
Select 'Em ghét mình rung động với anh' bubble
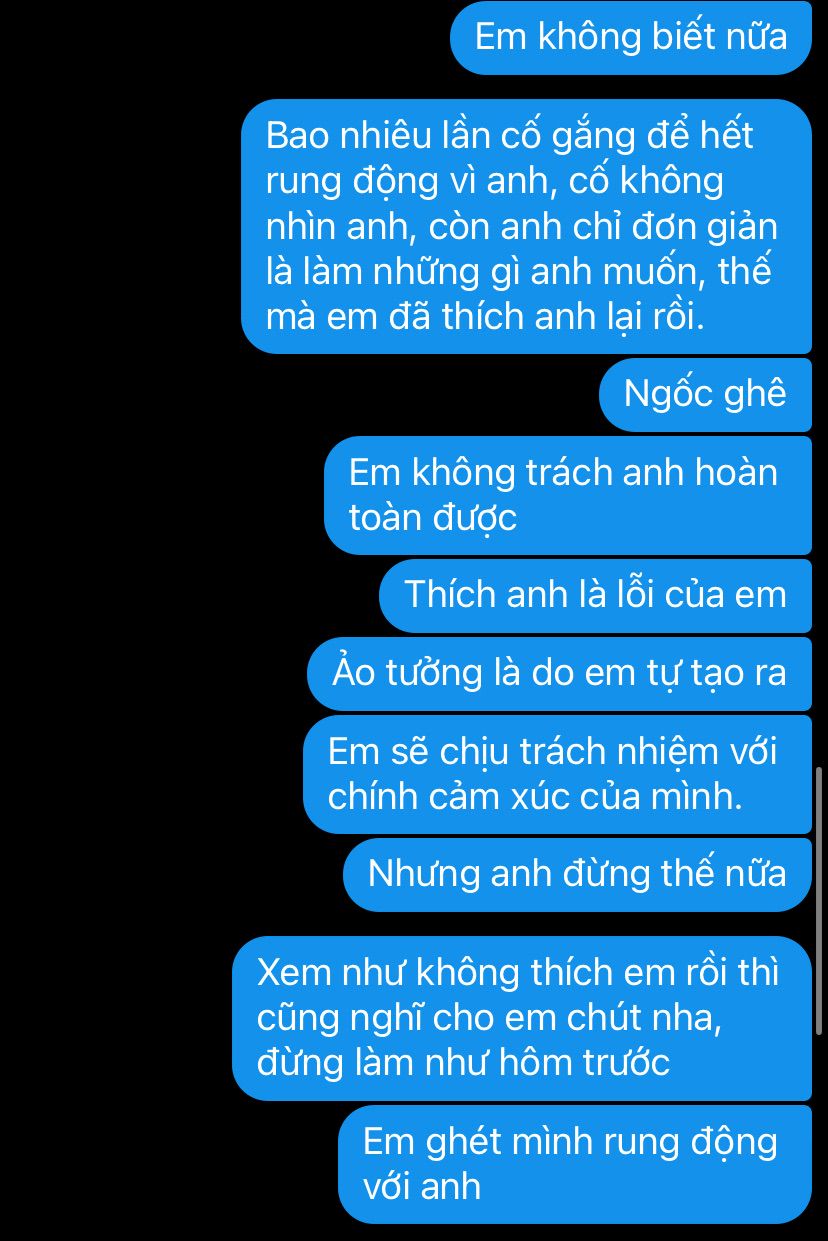pos(575,1164)
